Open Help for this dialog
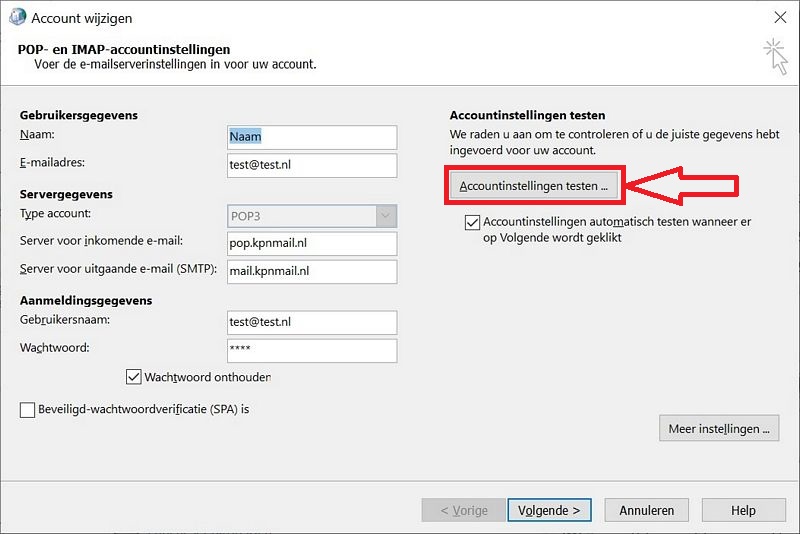Screen dimensions: 800x534 pyautogui.click(x=743, y=510)
